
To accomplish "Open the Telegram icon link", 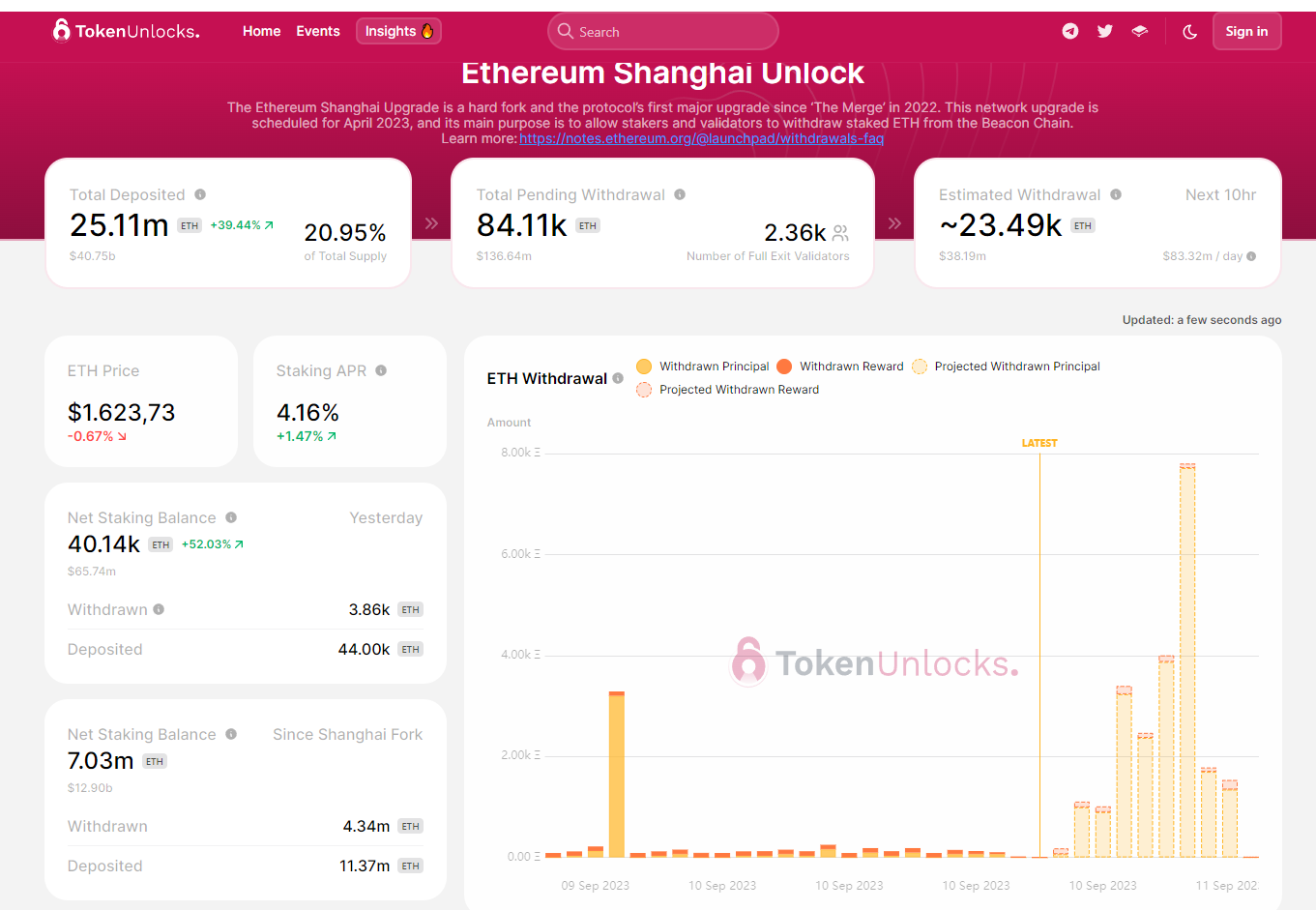I will click(1070, 31).
